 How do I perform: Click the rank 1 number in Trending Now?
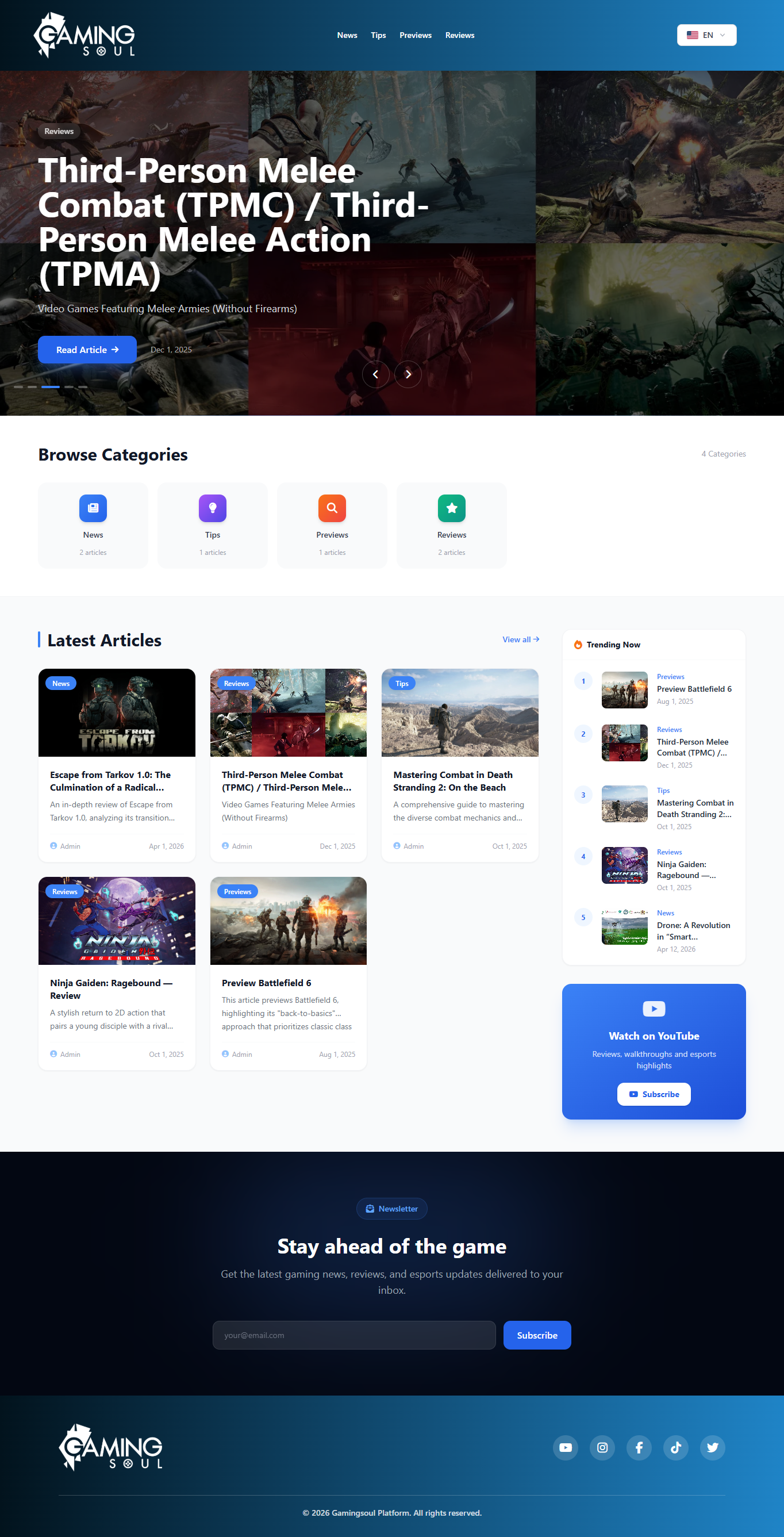tap(583, 681)
